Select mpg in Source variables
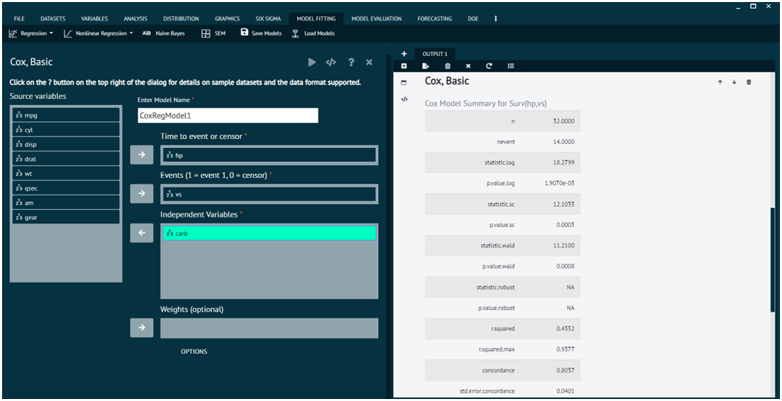782x401 pixels. click(x=66, y=115)
